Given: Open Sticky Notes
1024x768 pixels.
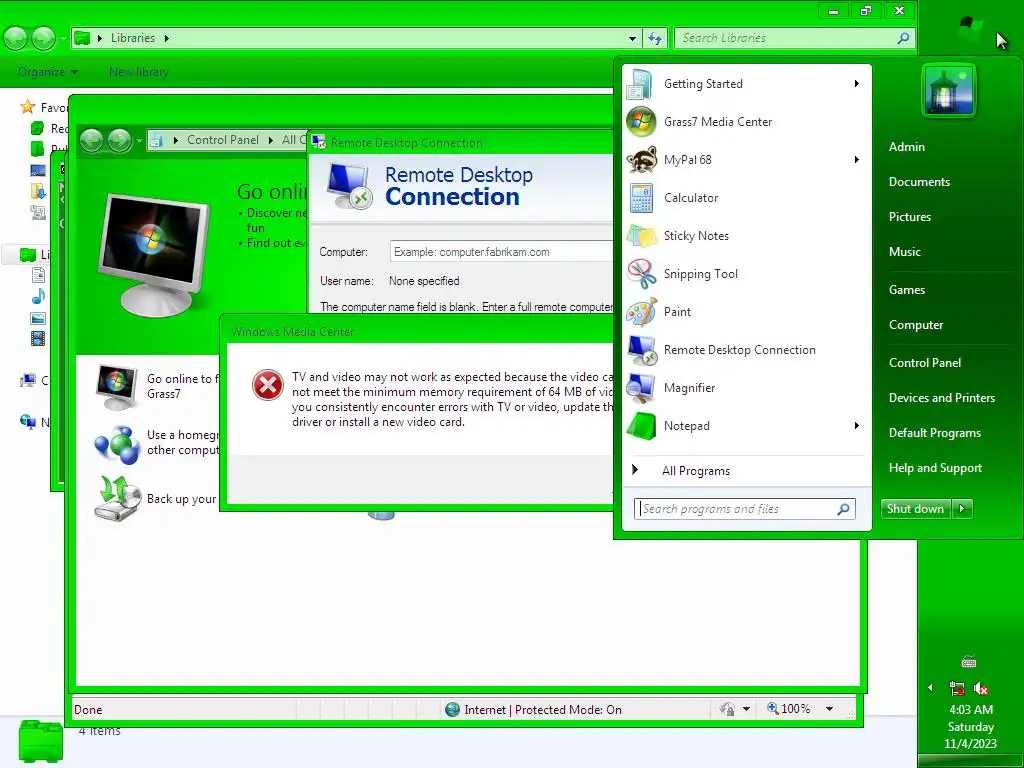Looking at the screenshot, I should (746, 236).
